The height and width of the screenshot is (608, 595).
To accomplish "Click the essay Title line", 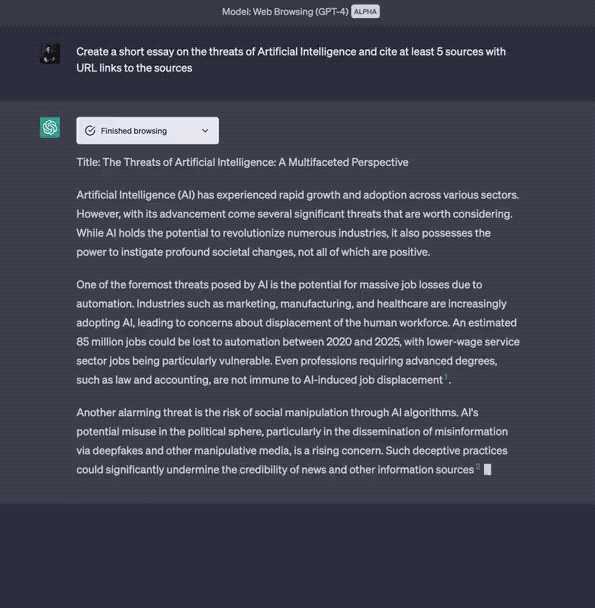I will pos(242,162).
